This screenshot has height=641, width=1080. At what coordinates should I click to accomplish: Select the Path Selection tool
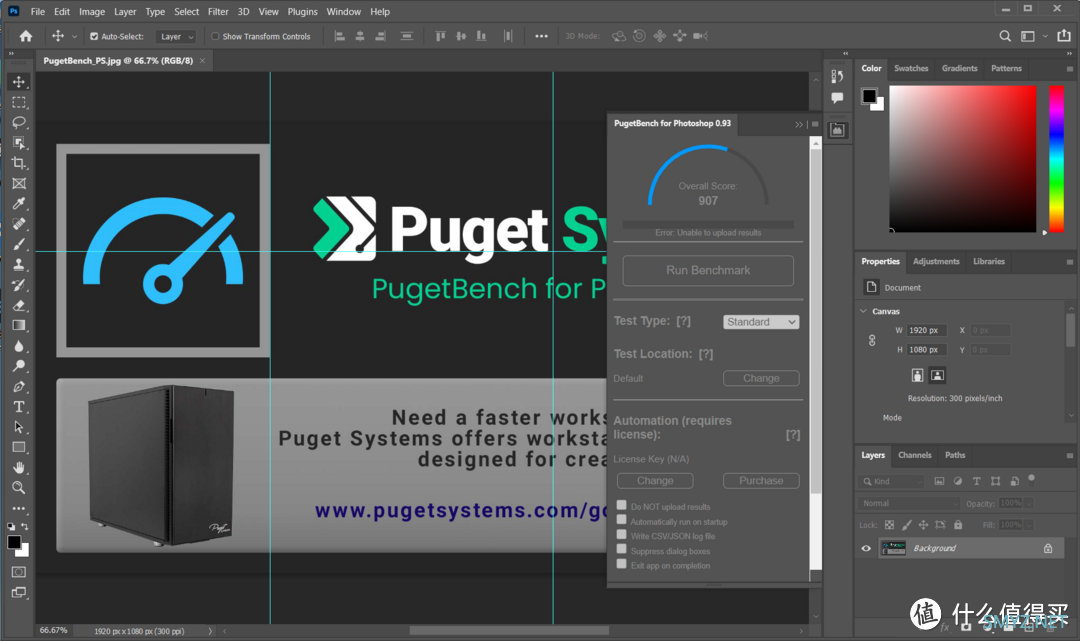coord(19,428)
